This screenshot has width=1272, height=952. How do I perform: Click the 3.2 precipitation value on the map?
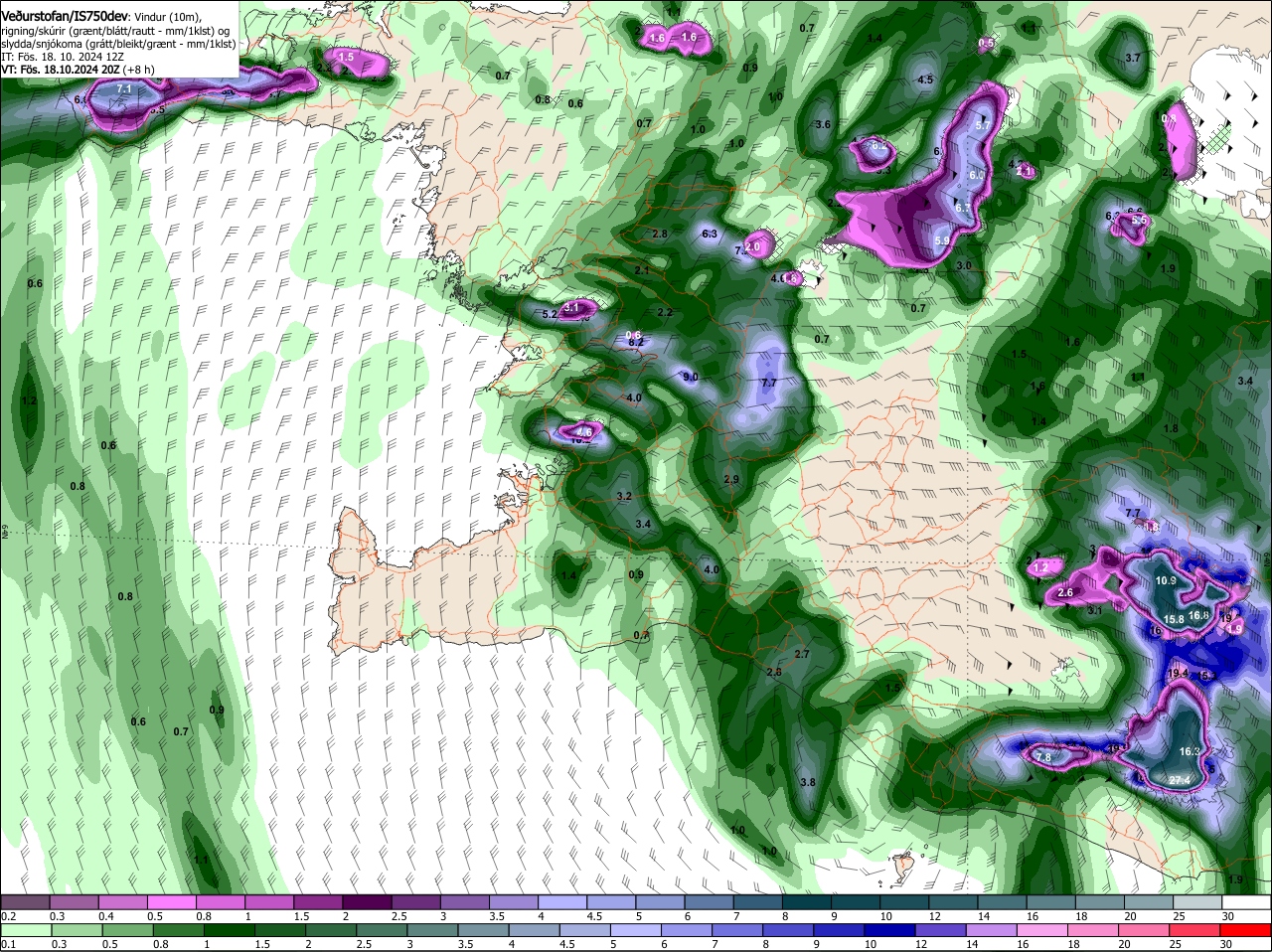click(x=624, y=495)
